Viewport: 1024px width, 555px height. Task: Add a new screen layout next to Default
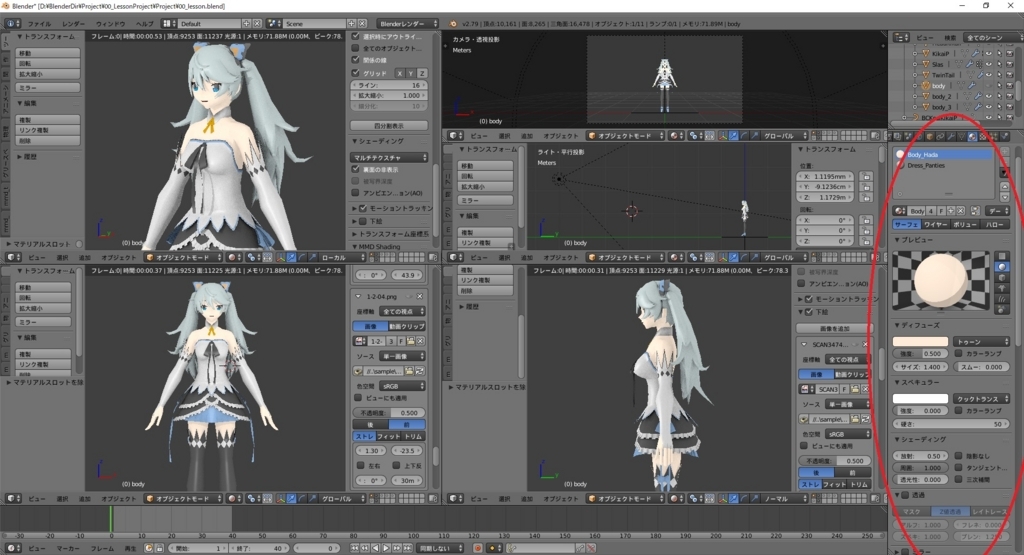point(247,24)
